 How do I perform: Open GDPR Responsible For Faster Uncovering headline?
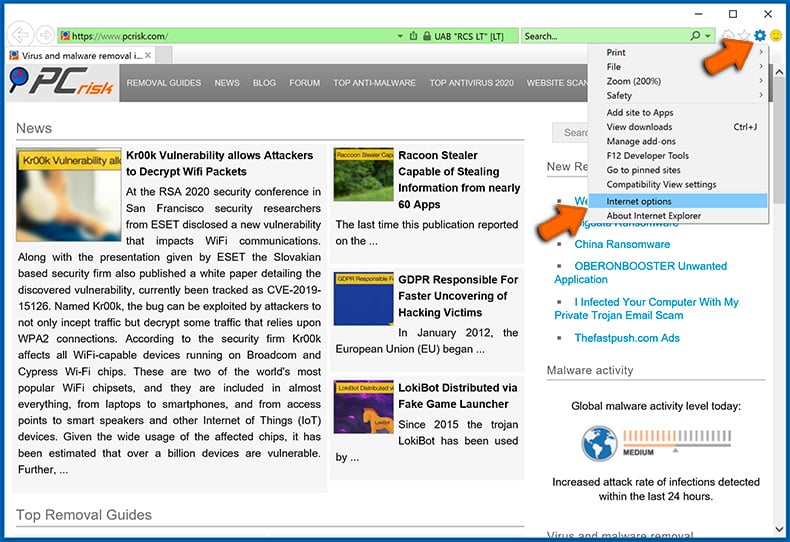(x=458, y=296)
